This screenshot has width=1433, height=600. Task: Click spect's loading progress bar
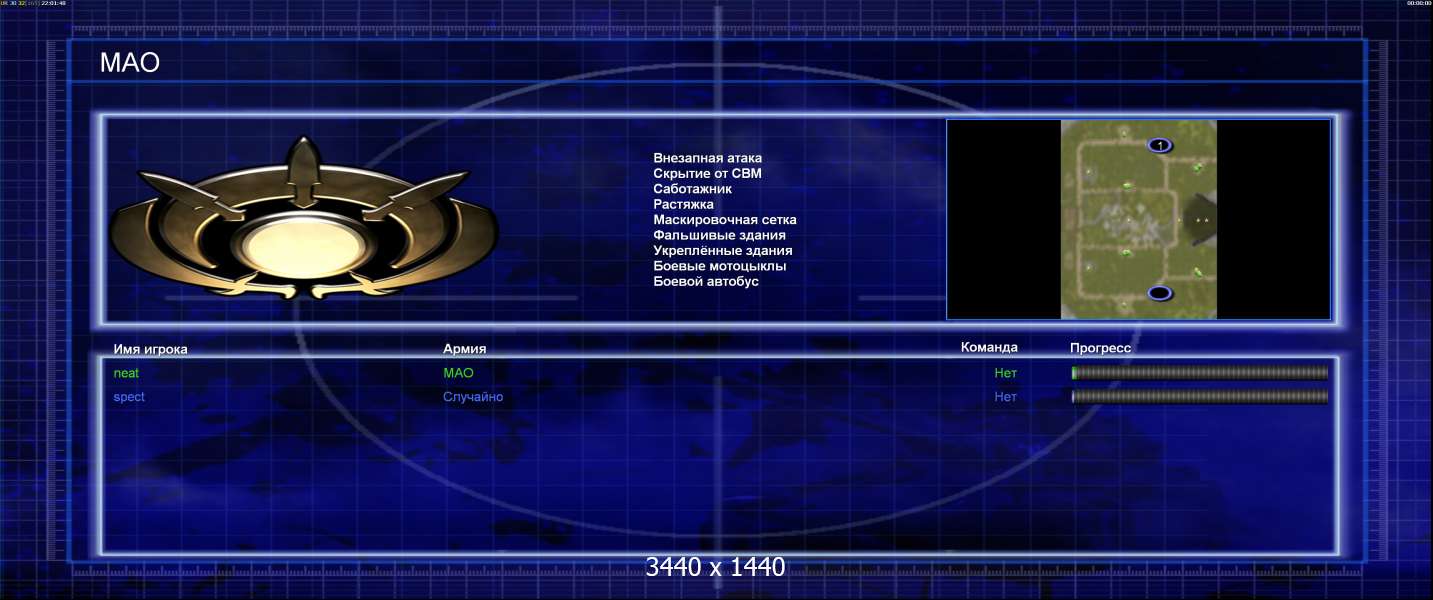[x=1200, y=397]
